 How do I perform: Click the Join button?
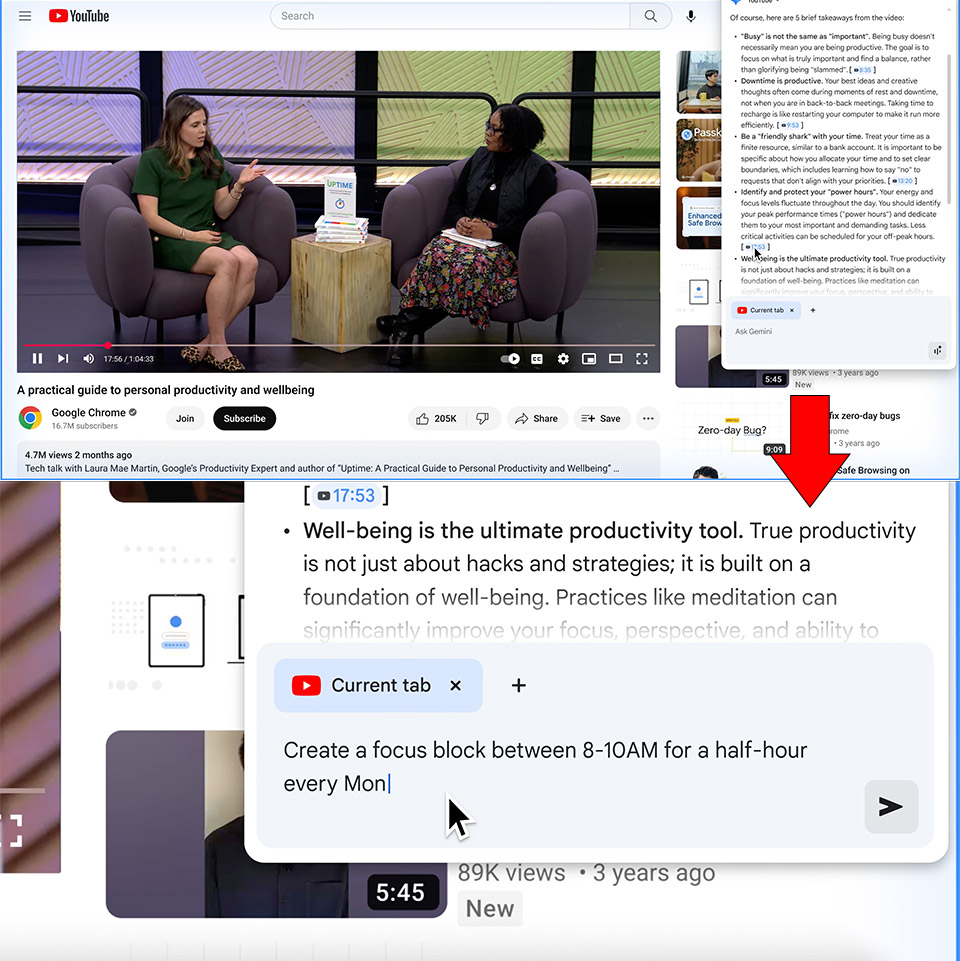coord(185,419)
